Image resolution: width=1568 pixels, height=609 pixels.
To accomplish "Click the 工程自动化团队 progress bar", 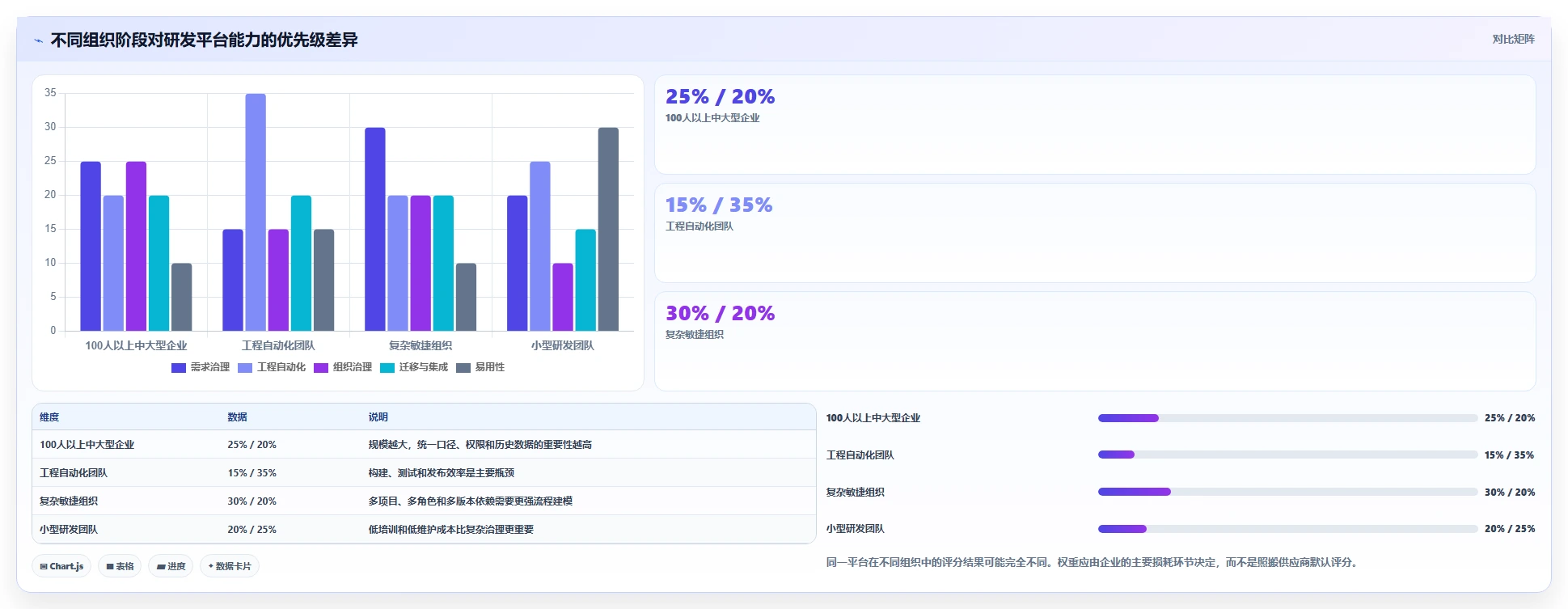I will point(1287,455).
